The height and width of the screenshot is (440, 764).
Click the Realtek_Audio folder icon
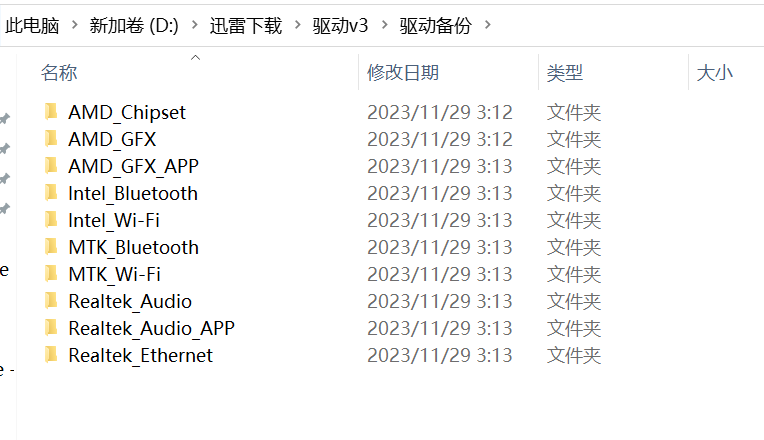pyautogui.click(x=51, y=301)
